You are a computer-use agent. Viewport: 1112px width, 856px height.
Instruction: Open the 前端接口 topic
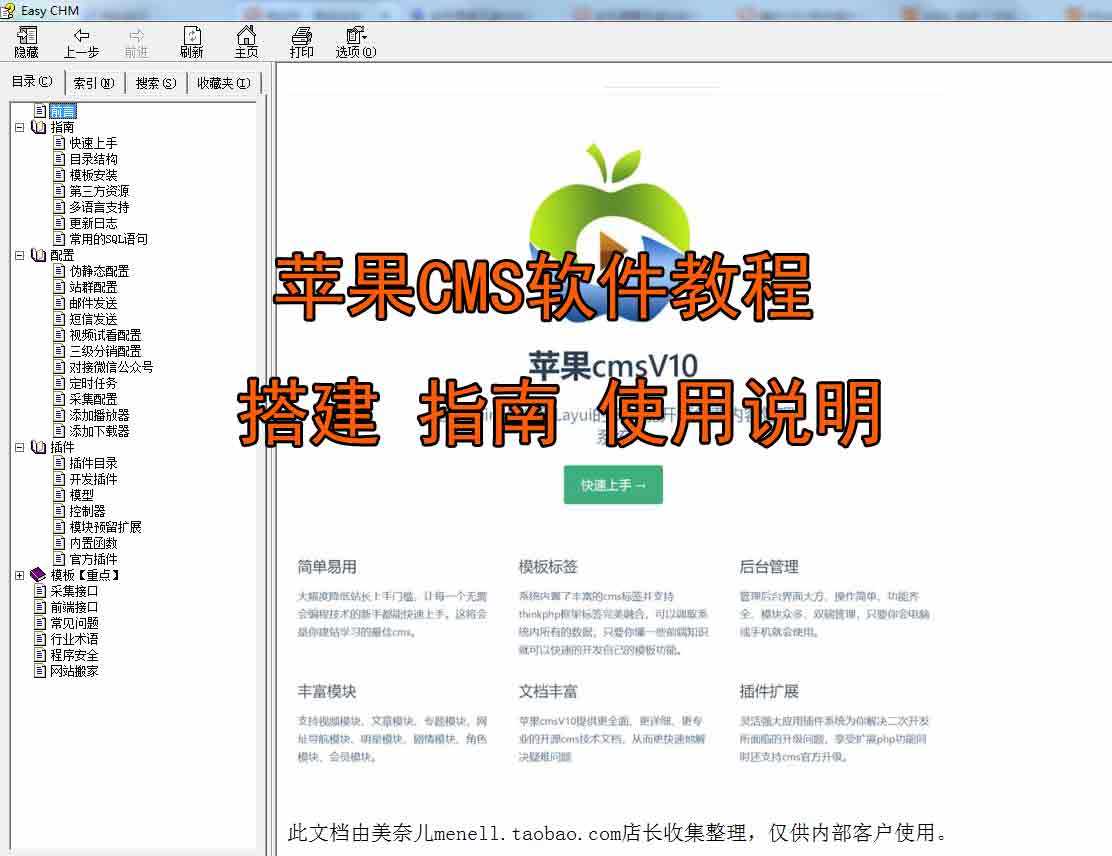pyautogui.click(x=74, y=607)
